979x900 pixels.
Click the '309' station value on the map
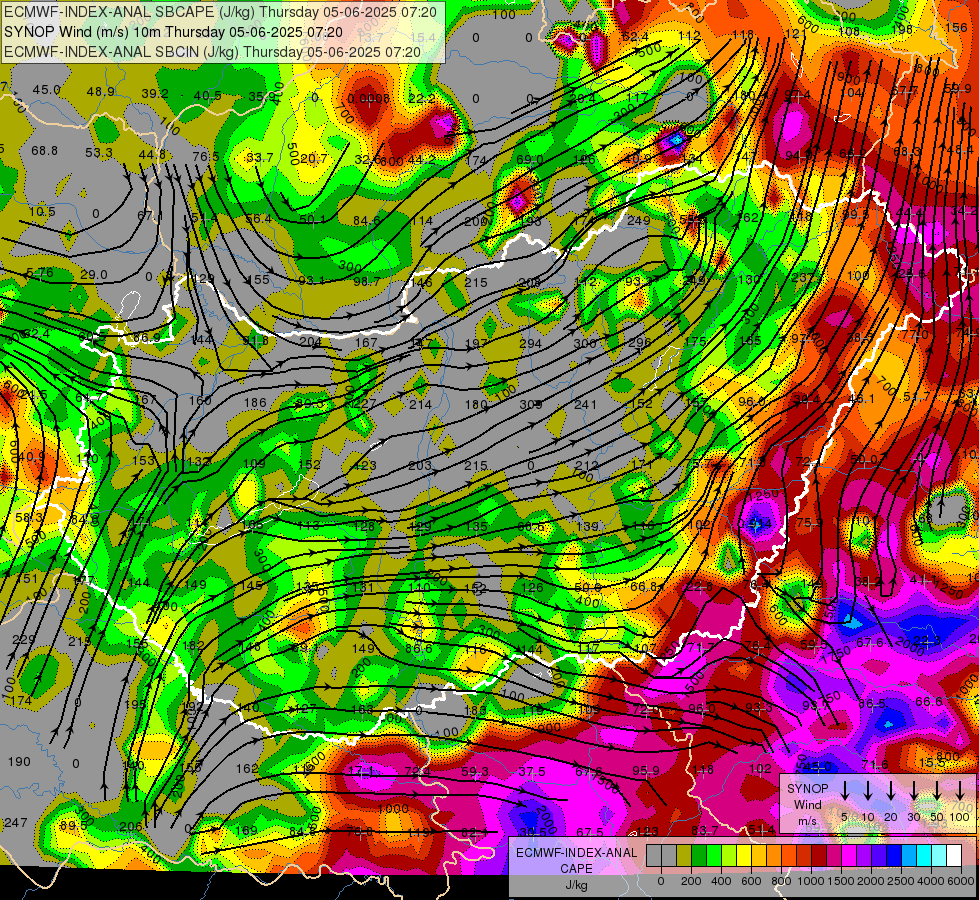click(531, 405)
